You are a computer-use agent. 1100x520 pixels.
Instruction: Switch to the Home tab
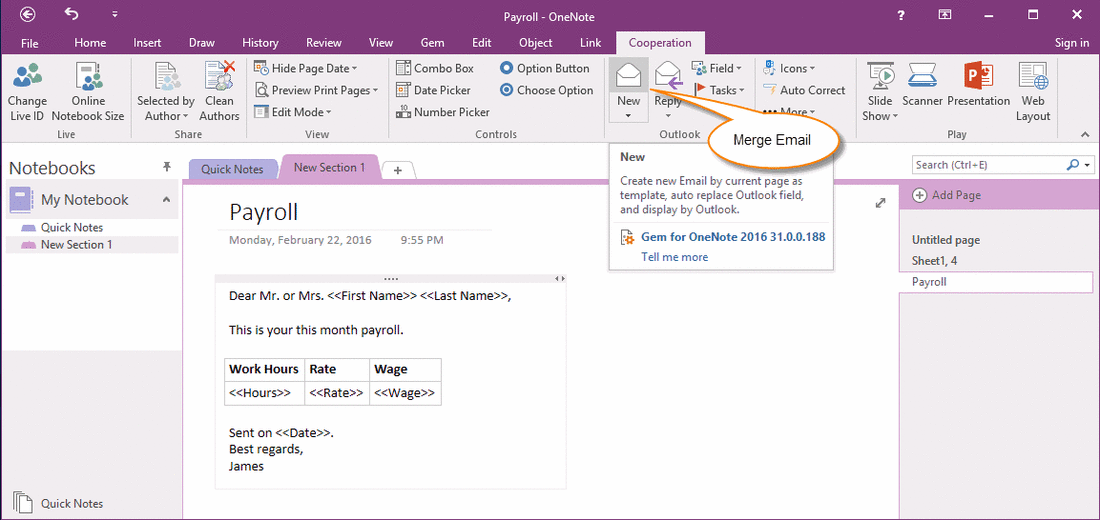pos(90,43)
